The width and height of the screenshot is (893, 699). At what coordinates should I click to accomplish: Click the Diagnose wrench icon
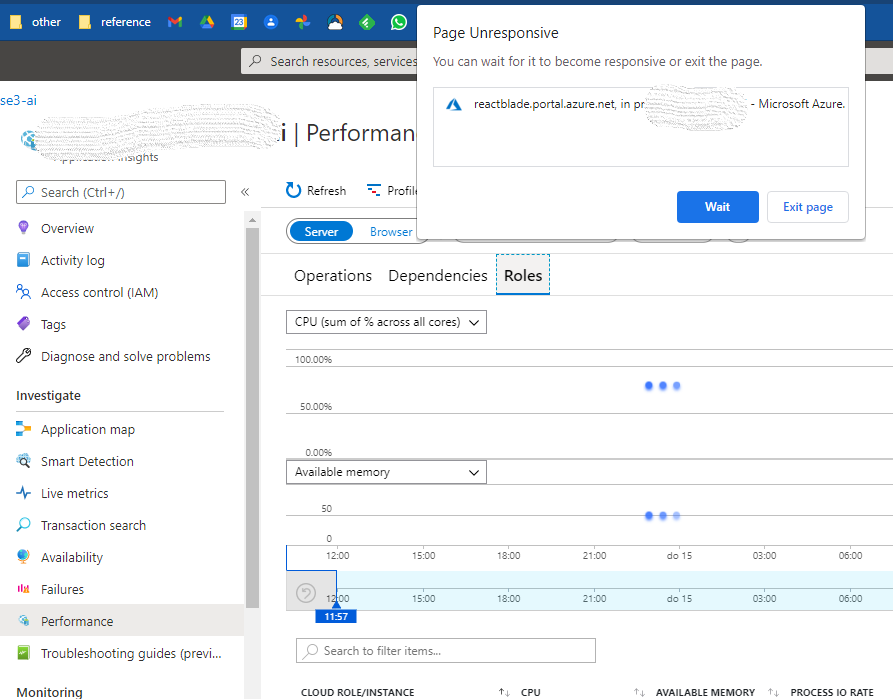pos(23,355)
